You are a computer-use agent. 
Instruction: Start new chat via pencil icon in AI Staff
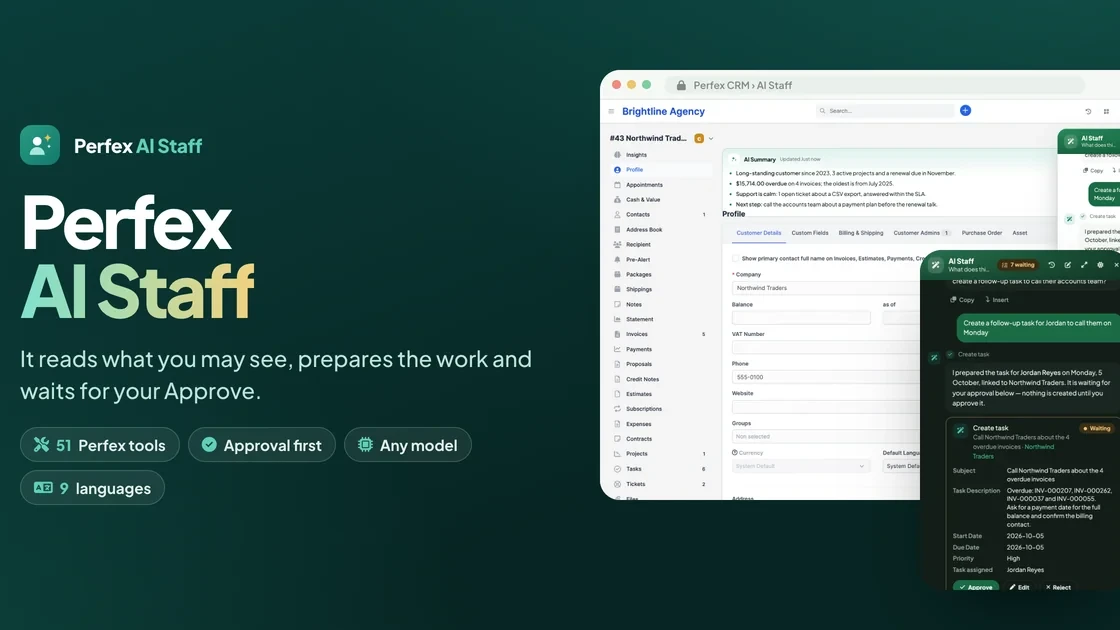pyautogui.click(x=1068, y=265)
